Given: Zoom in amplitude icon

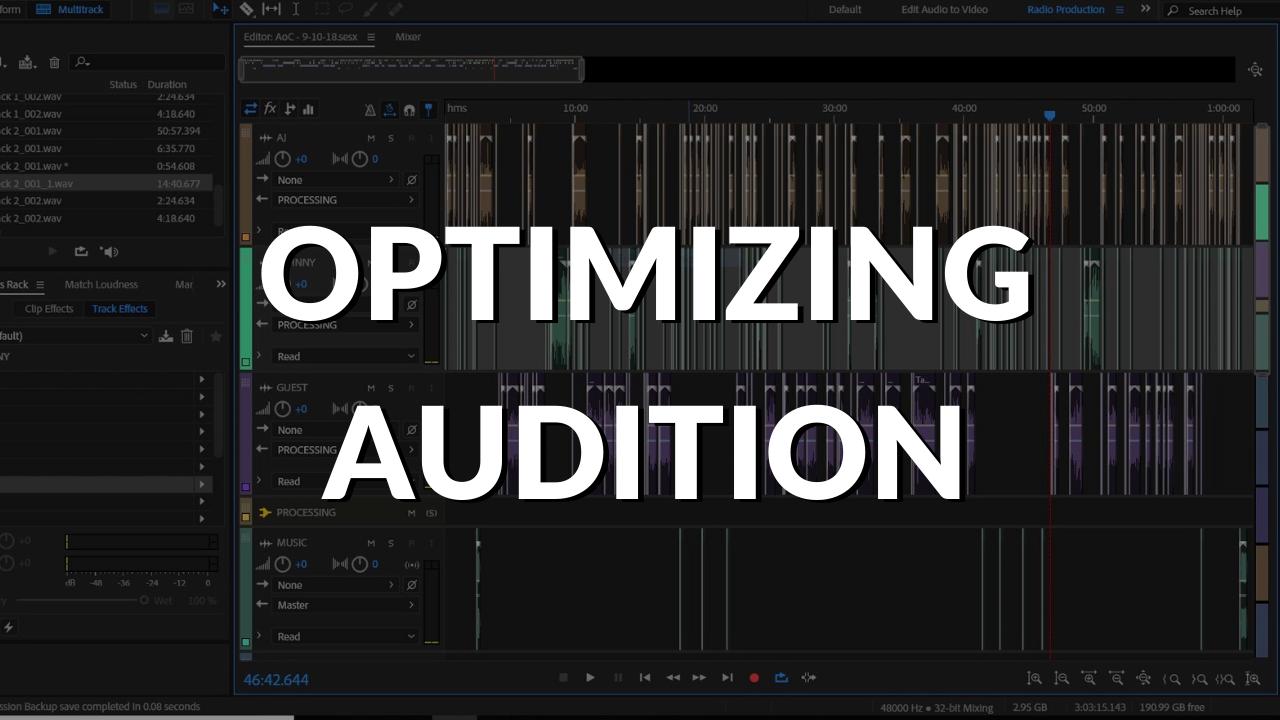Looking at the screenshot, I should click(1034, 678).
